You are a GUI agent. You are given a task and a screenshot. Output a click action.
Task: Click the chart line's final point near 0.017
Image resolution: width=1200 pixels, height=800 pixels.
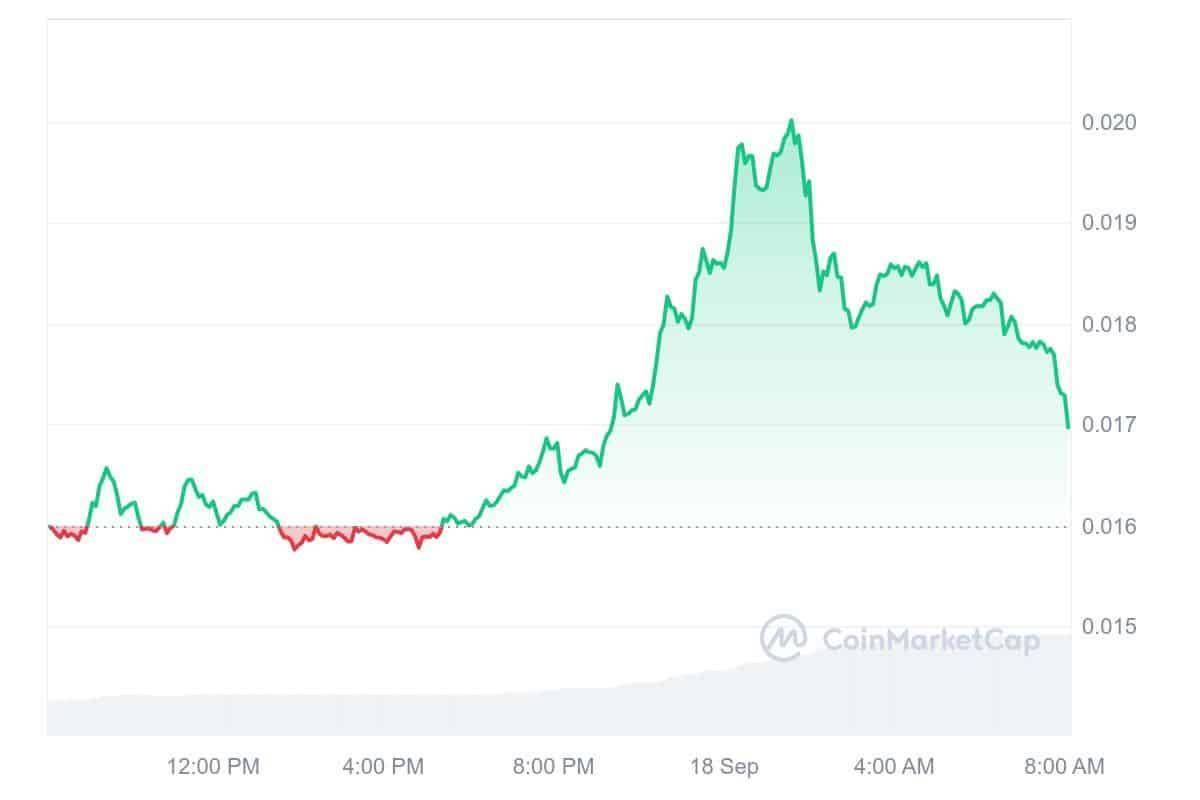pos(1068,427)
